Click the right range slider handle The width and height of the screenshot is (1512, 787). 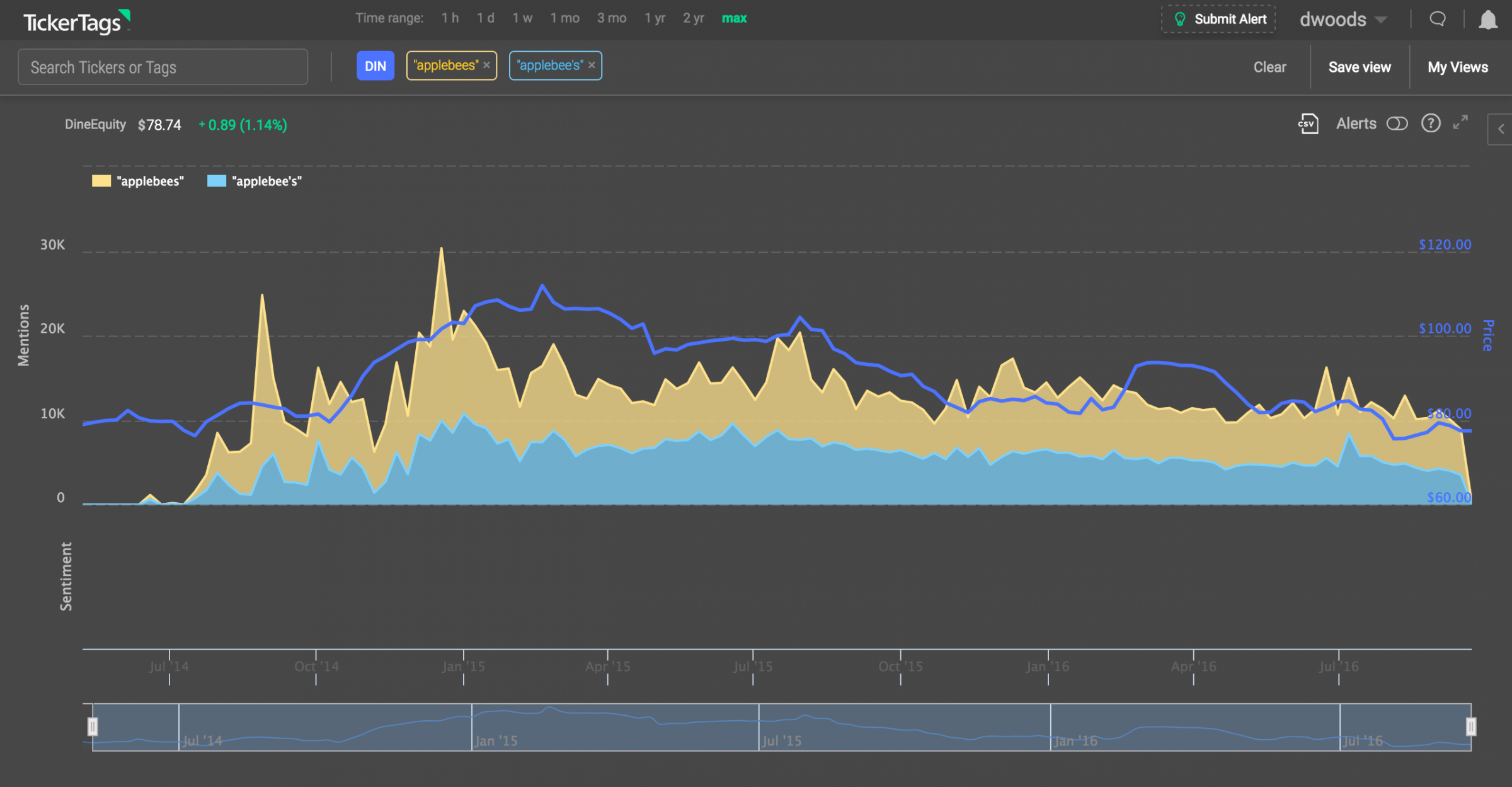(1471, 727)
